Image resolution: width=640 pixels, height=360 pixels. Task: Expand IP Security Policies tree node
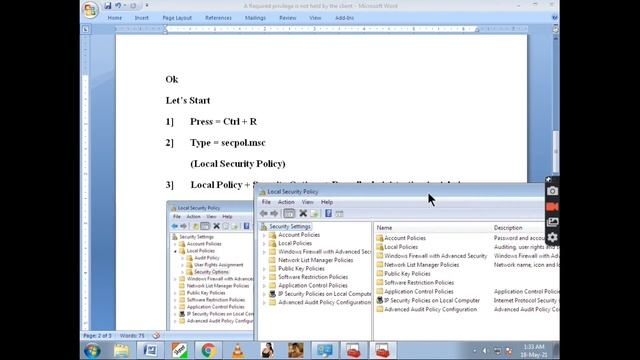(264, 294)
